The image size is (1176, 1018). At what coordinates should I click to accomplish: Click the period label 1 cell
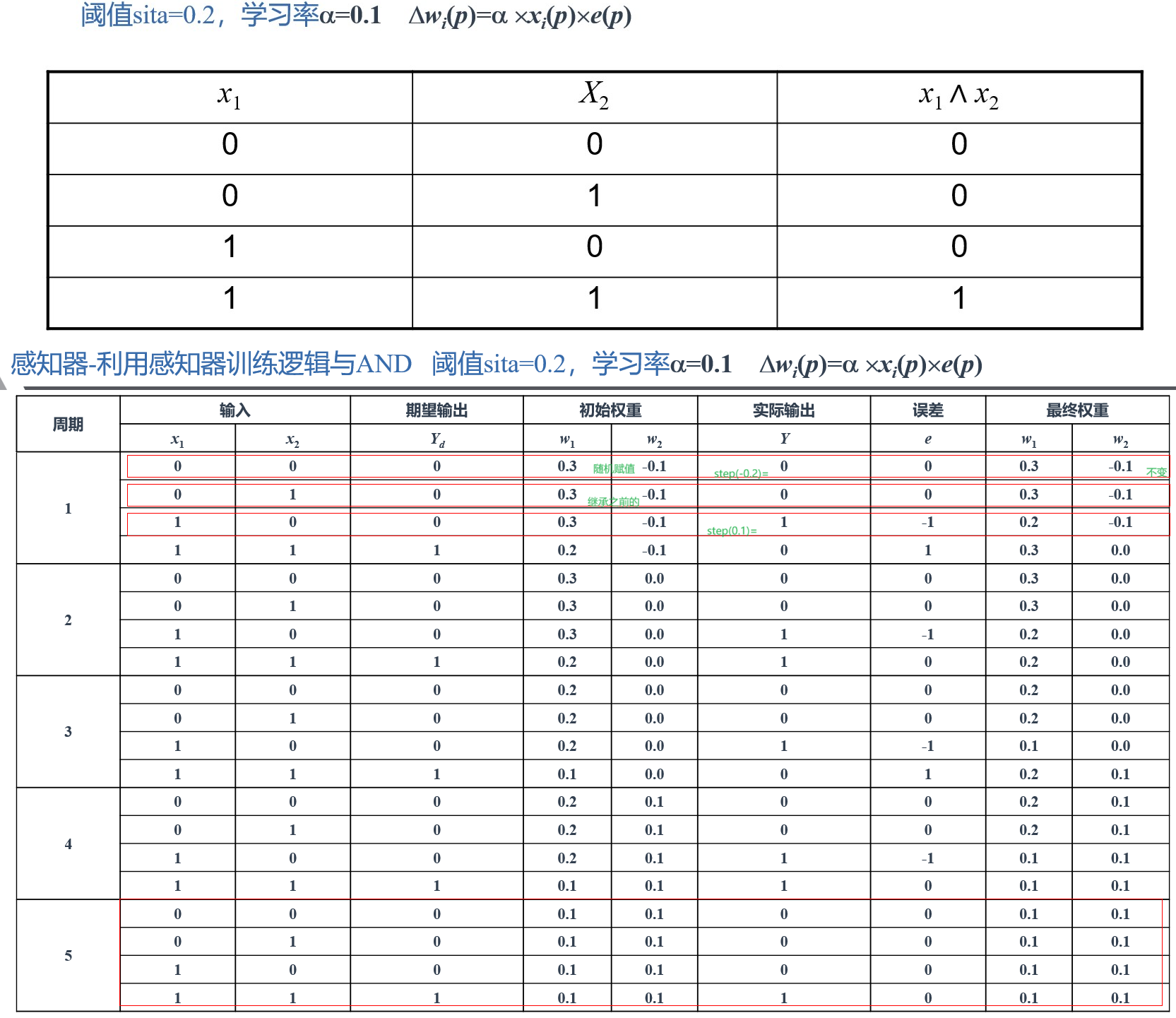pyautogui.click(x=68, y=509)
